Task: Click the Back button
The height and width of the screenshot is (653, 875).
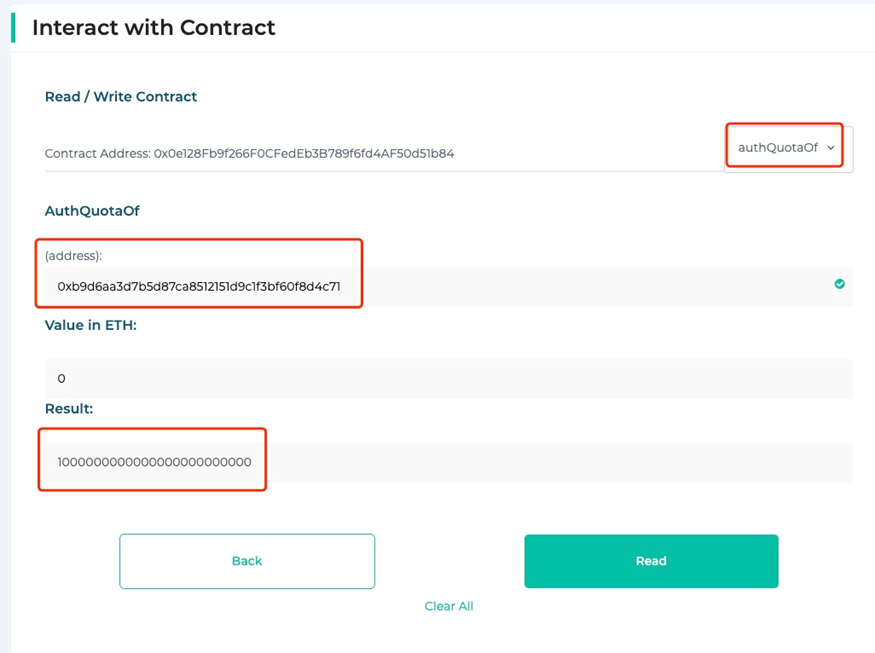Action: coord(247,561)
